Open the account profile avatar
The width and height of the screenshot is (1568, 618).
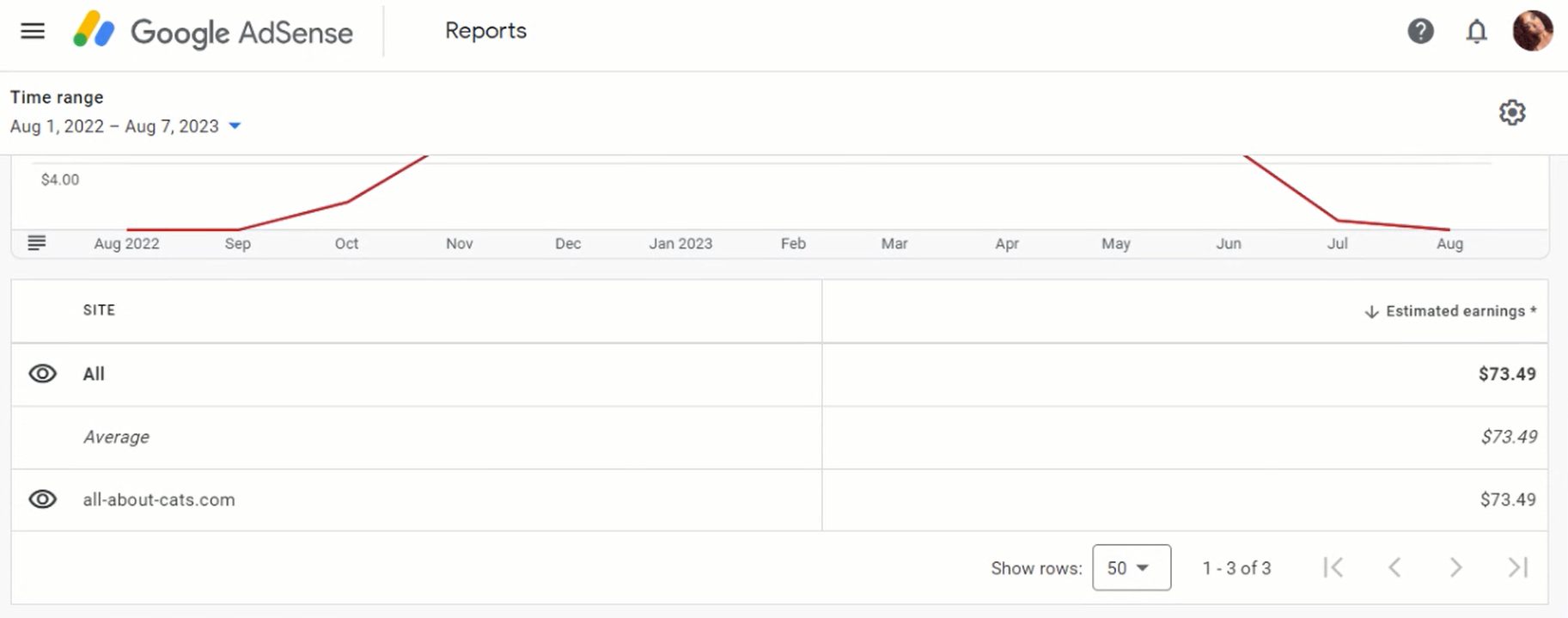1533,31
